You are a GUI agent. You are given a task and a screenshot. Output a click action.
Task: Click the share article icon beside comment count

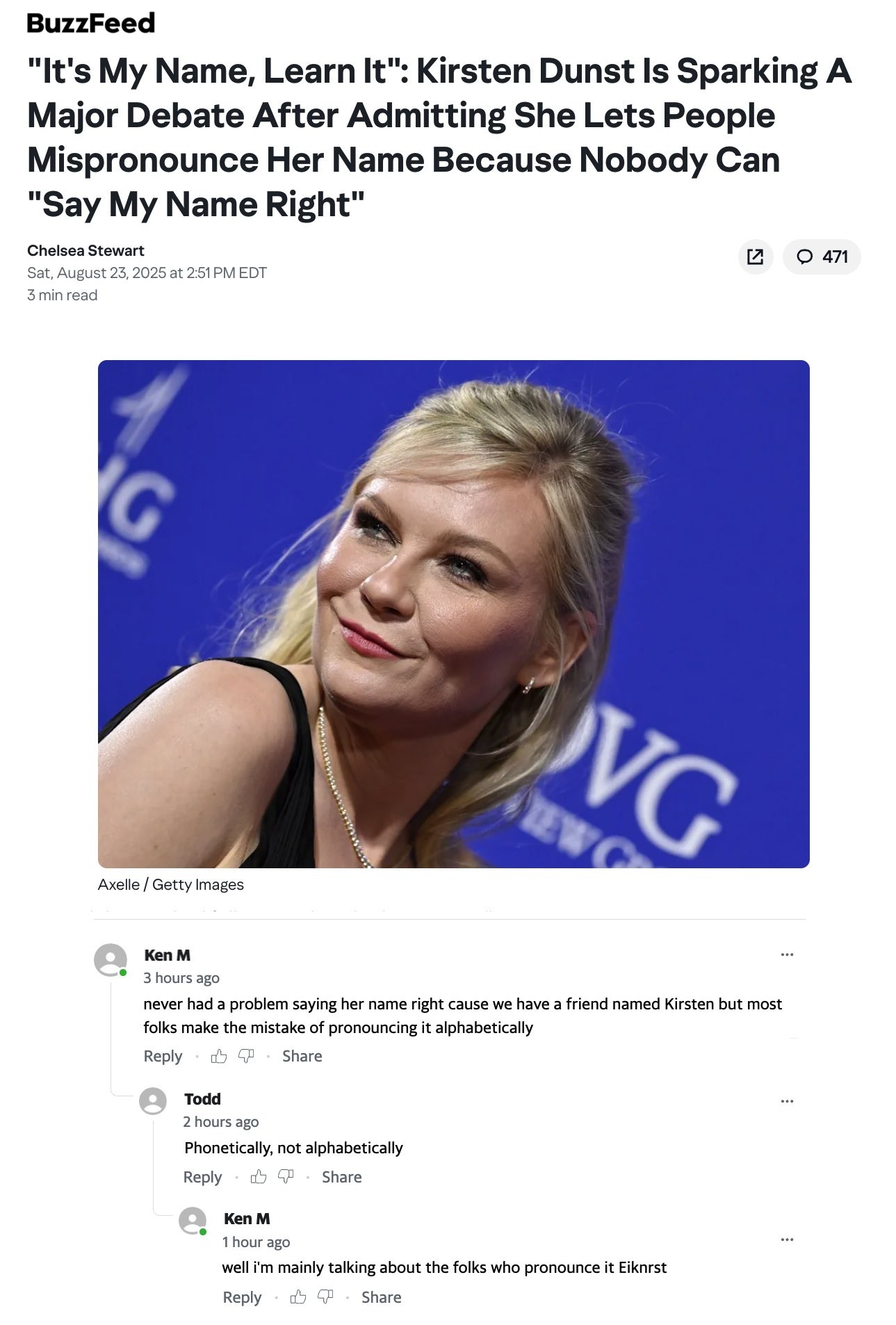coord(755,257)
